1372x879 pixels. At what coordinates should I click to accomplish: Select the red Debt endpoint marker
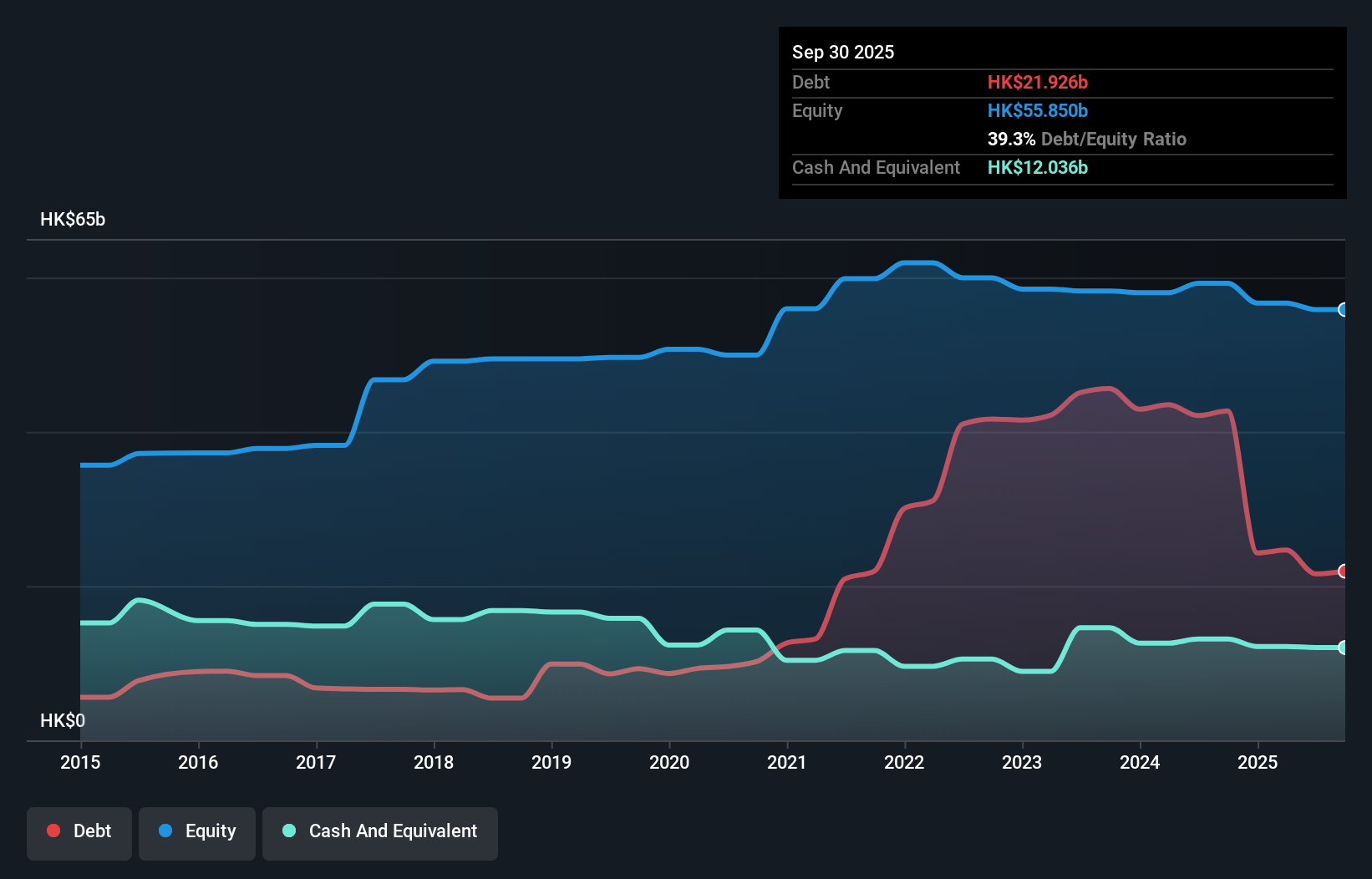coord(1343,572)
